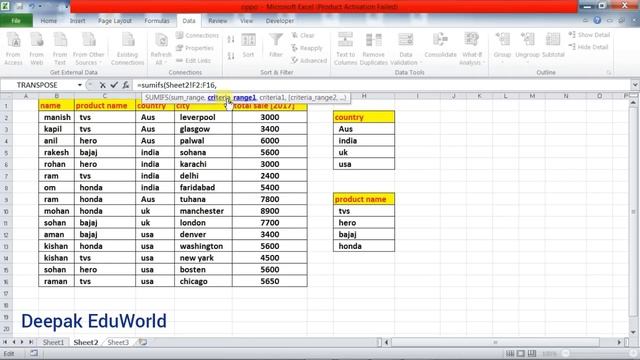Click Show Detail in Outline group

click(x=589, y=35)
